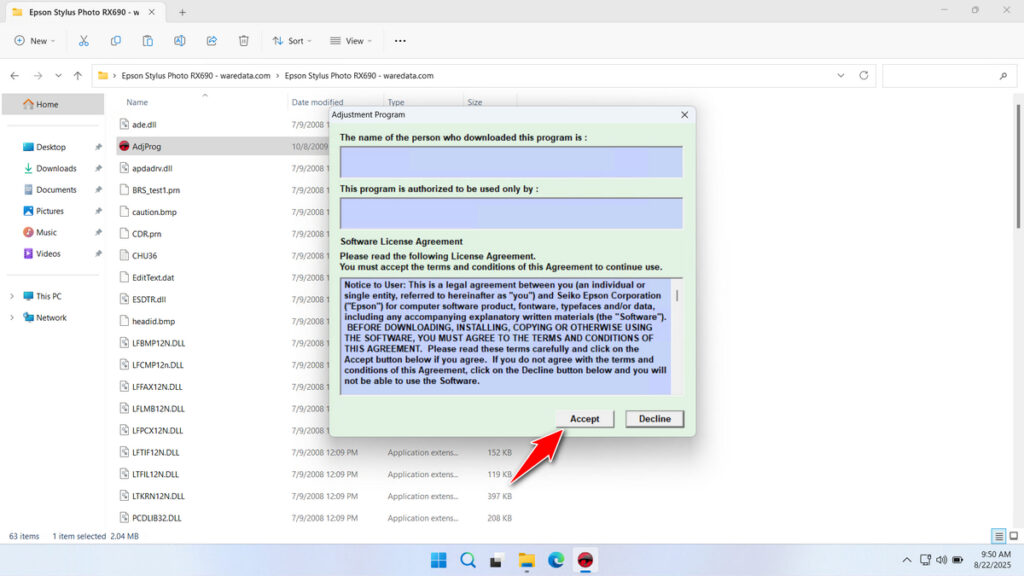Viewport: 1024px width, 576px height.
Task: Launch Microsoft Edge from taskbar
Action: click(x=556, y=560)
